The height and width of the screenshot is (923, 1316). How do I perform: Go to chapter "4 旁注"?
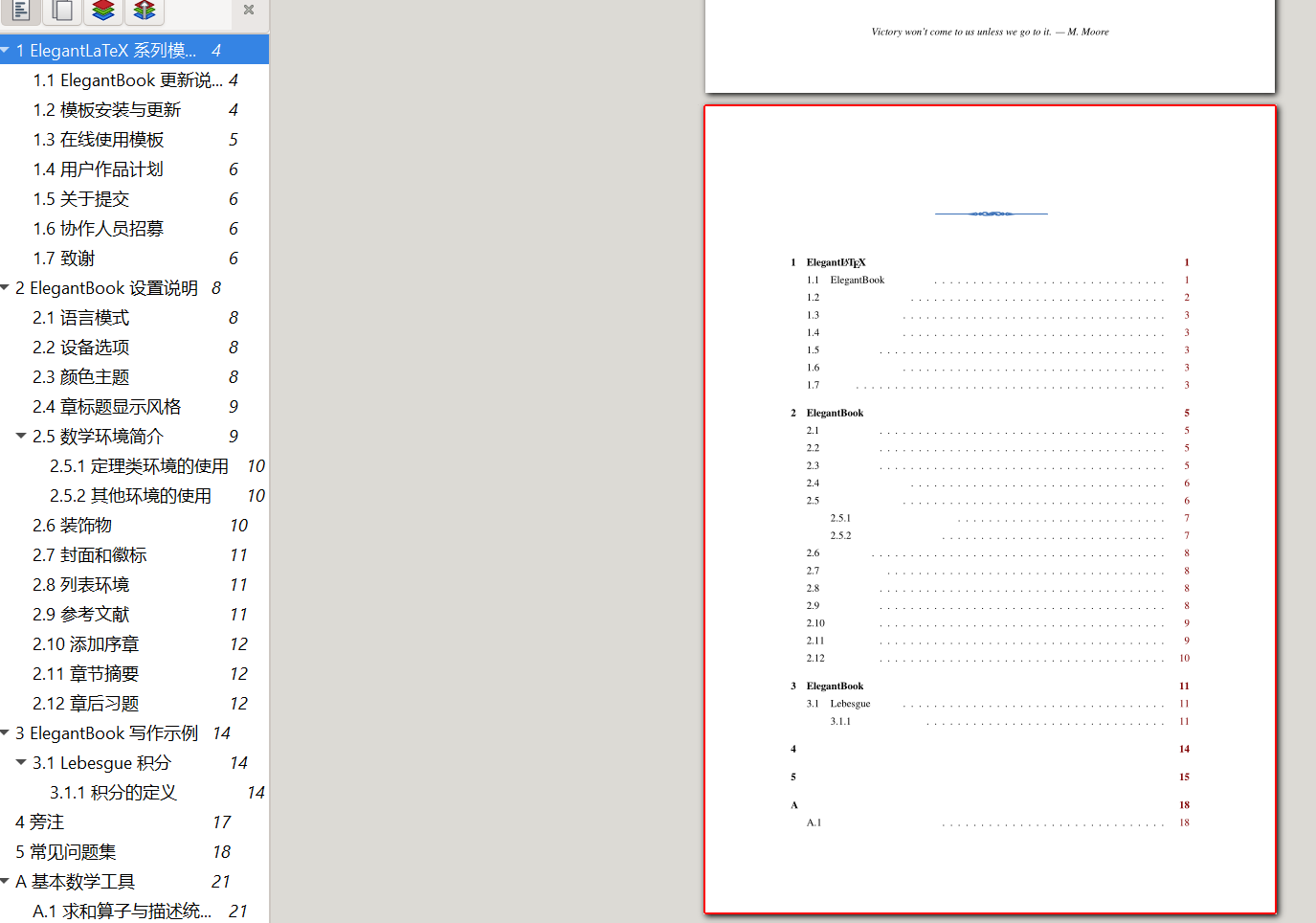(46, 822)
